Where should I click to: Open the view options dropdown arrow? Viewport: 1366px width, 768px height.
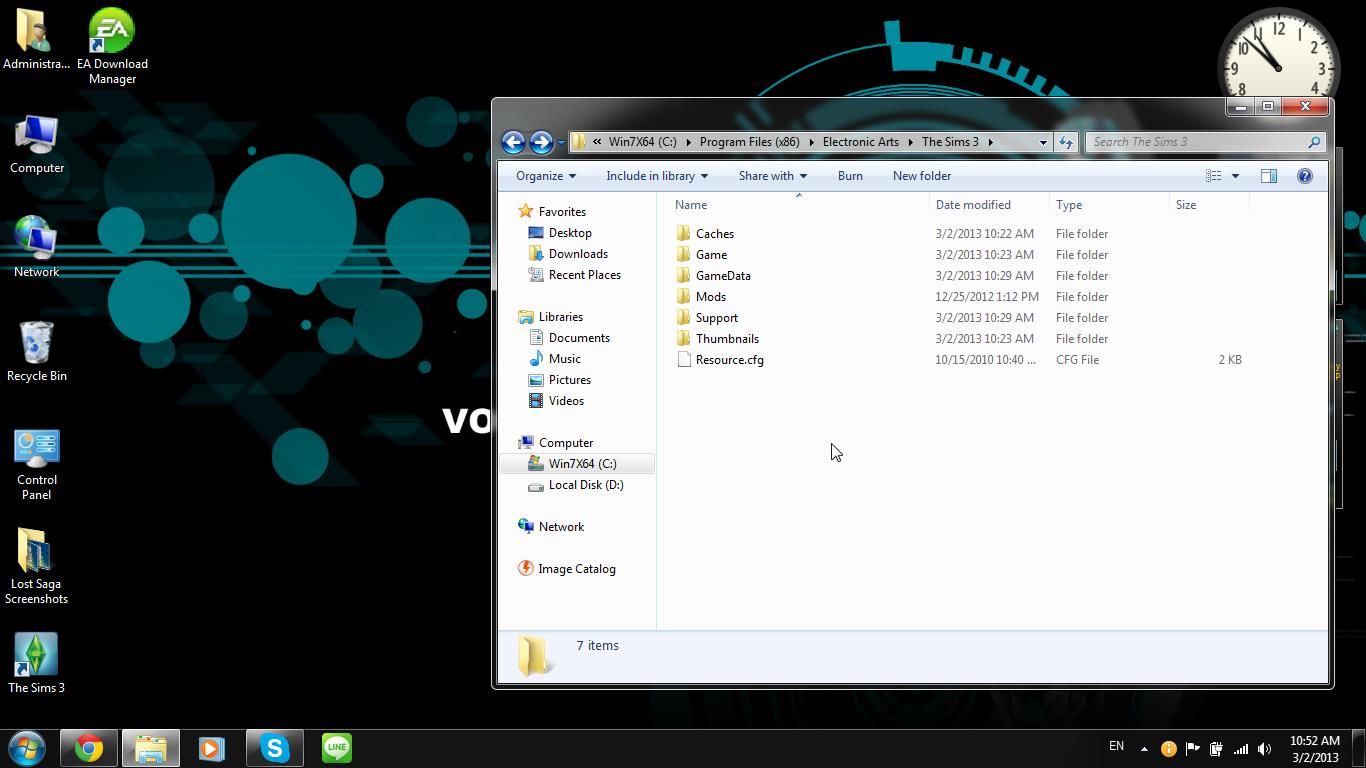point(1235,176)
